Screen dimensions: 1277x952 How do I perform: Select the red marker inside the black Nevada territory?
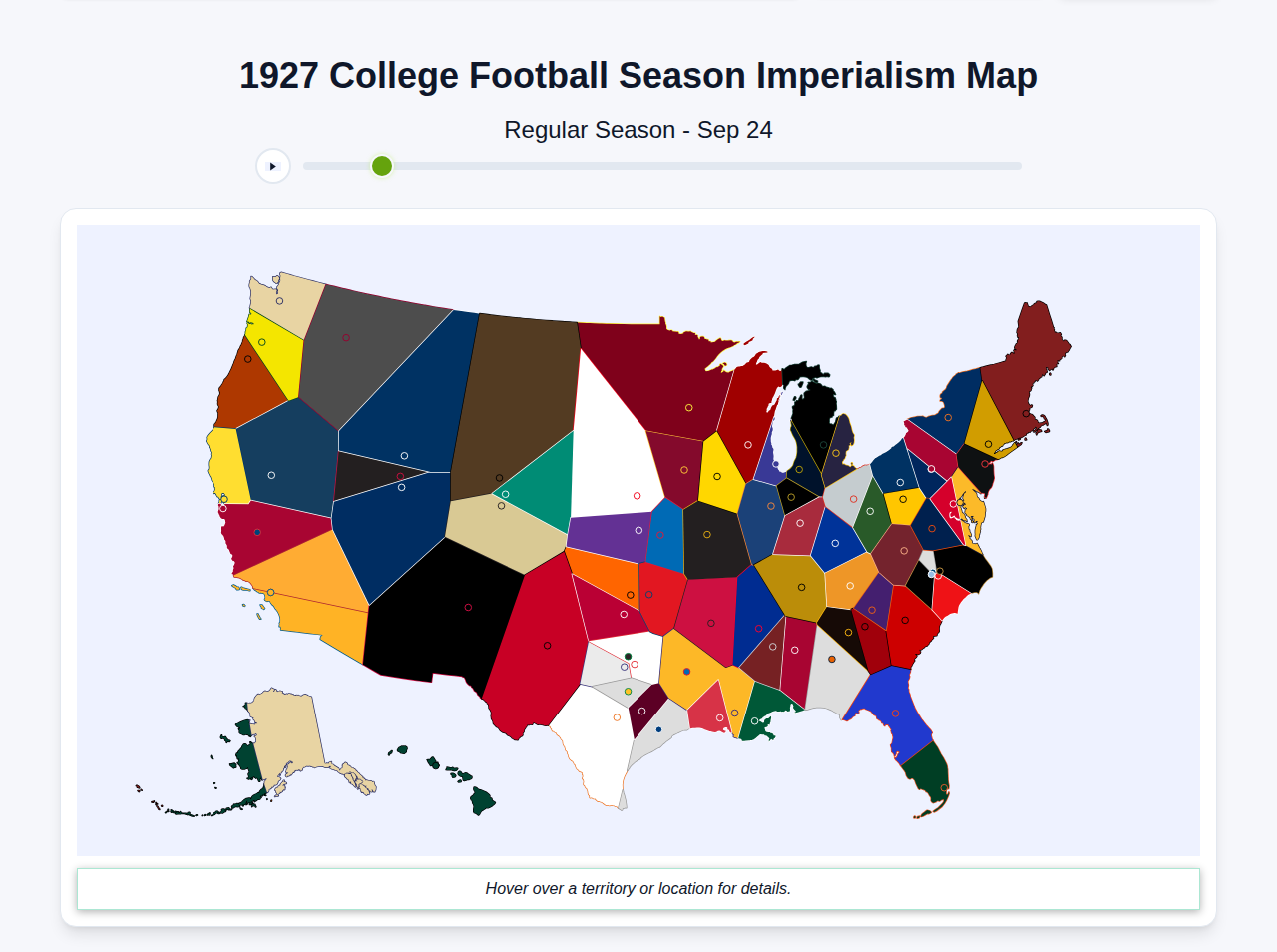click(467, 606)
